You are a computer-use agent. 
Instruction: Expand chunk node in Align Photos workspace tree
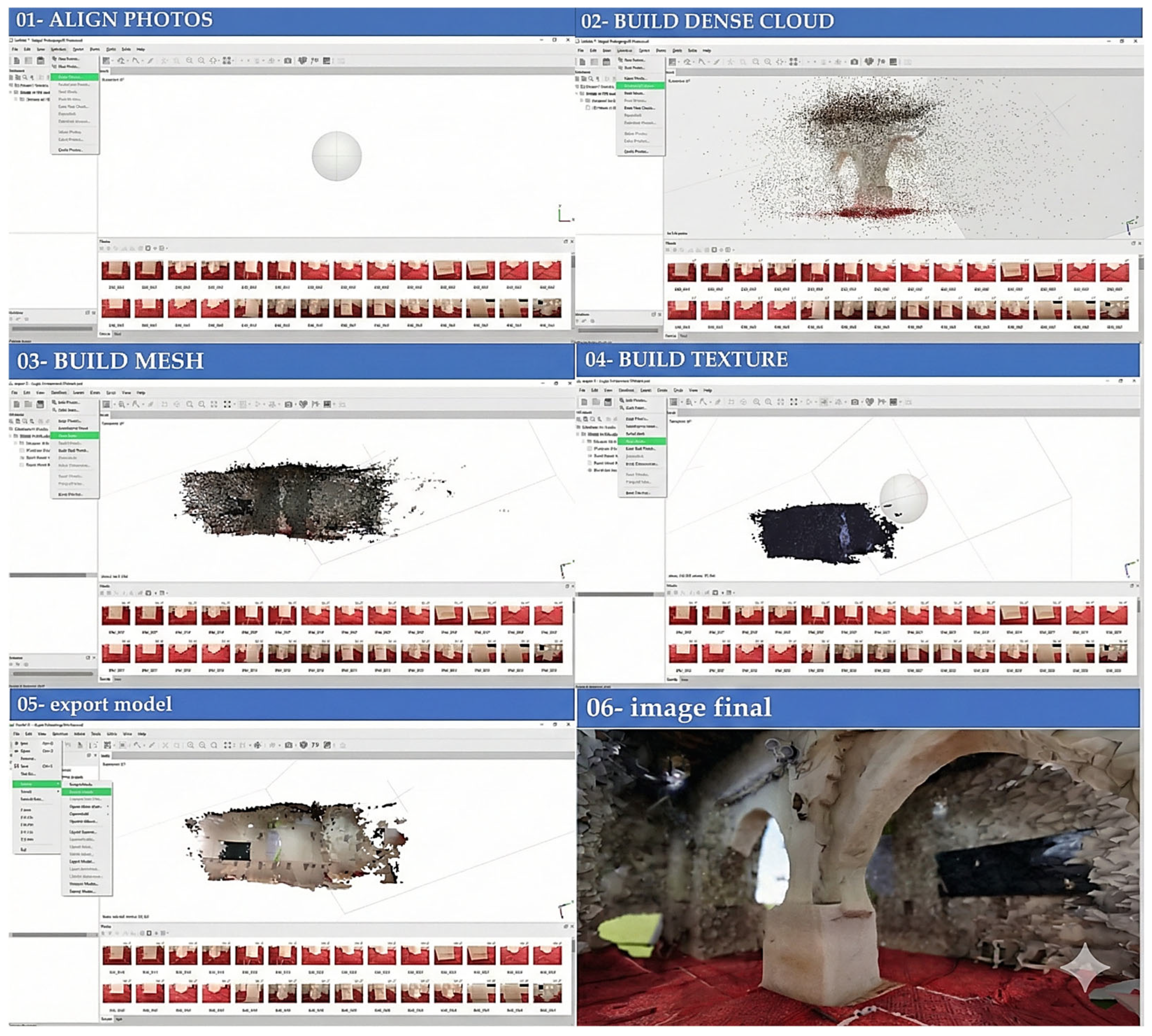click(x=10, y=92)
